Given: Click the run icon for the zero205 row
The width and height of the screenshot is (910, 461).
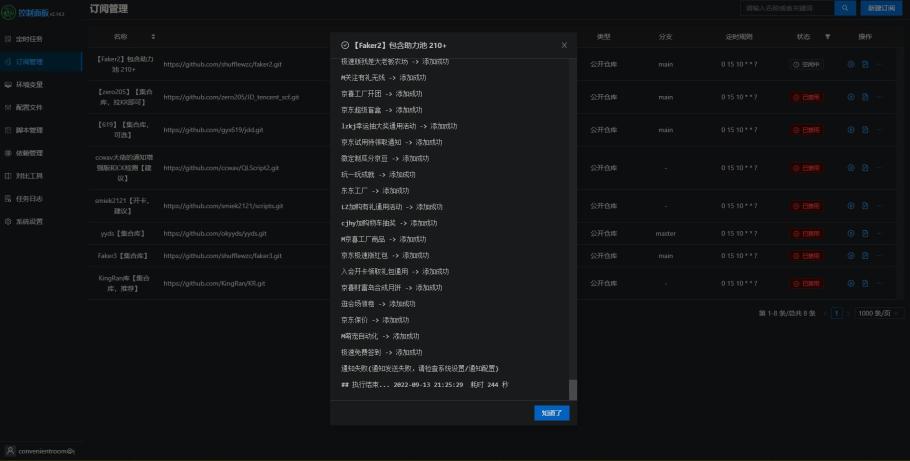Looking at the screenshot, I should (851, 97).
